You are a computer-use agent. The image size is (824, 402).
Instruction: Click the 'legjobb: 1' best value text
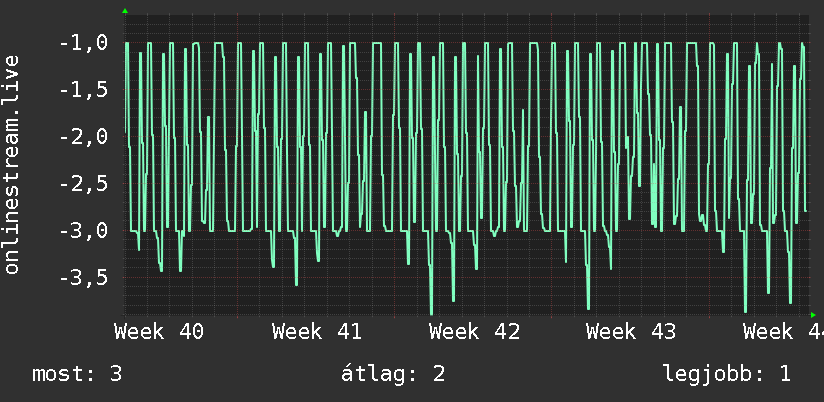click(727, 374)
